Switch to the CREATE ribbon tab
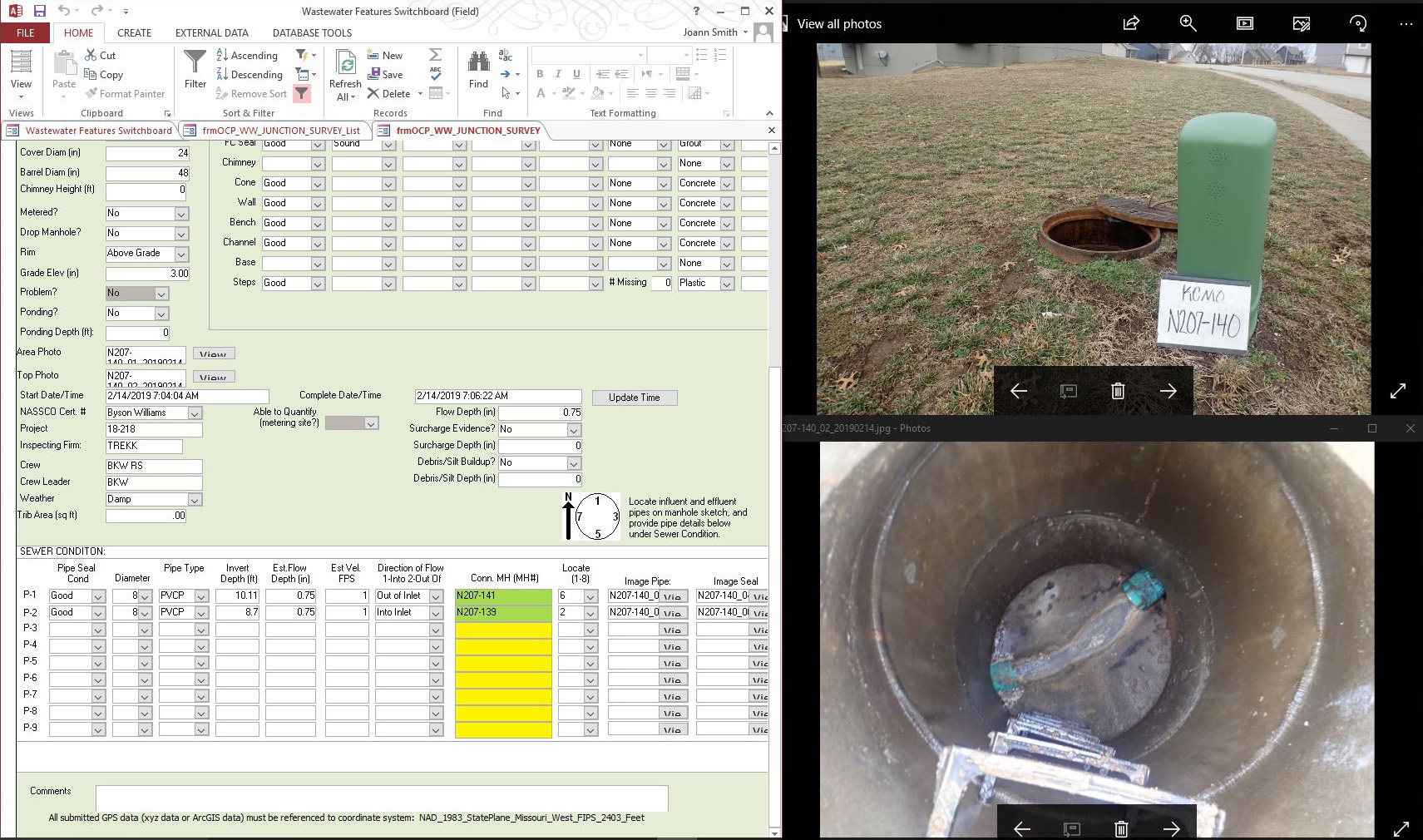This screenshot has width=1423, height=840. coord(134,32)
